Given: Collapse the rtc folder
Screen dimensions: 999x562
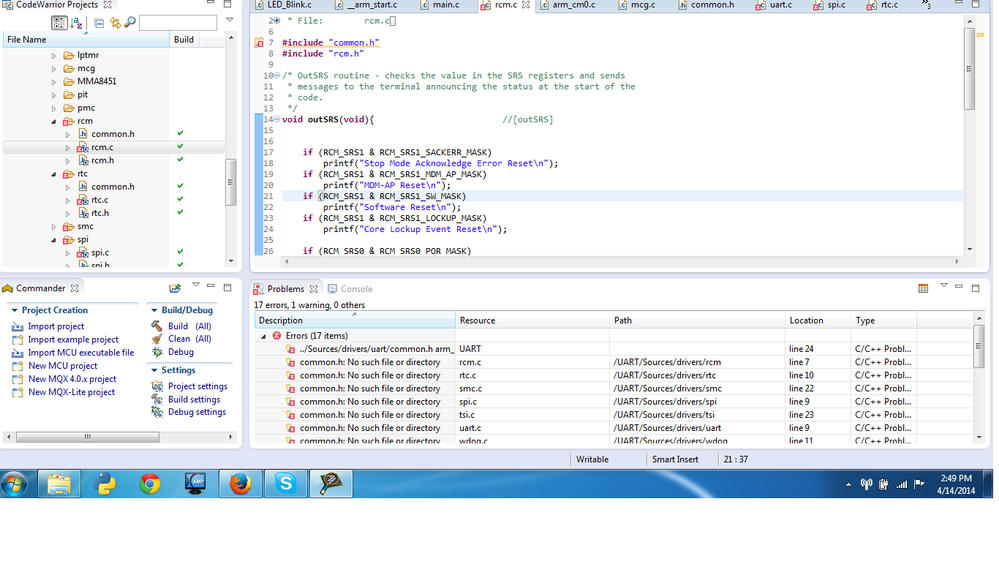Looking at the screenshot, I should 54,174.
